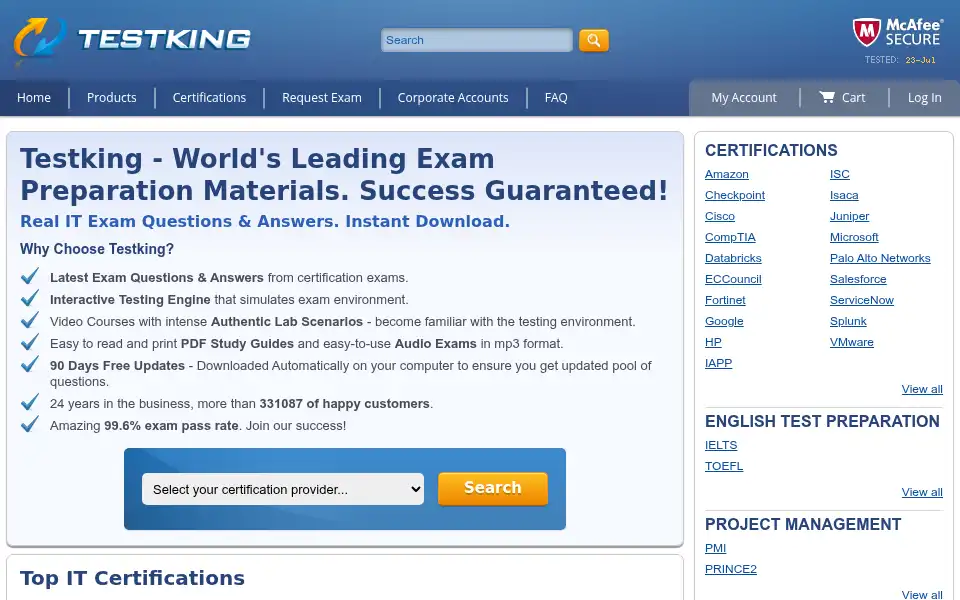Focus the top Search input field
Viewport: 960px width, 600px height.
pyautogui.click(x=476, y=40)
